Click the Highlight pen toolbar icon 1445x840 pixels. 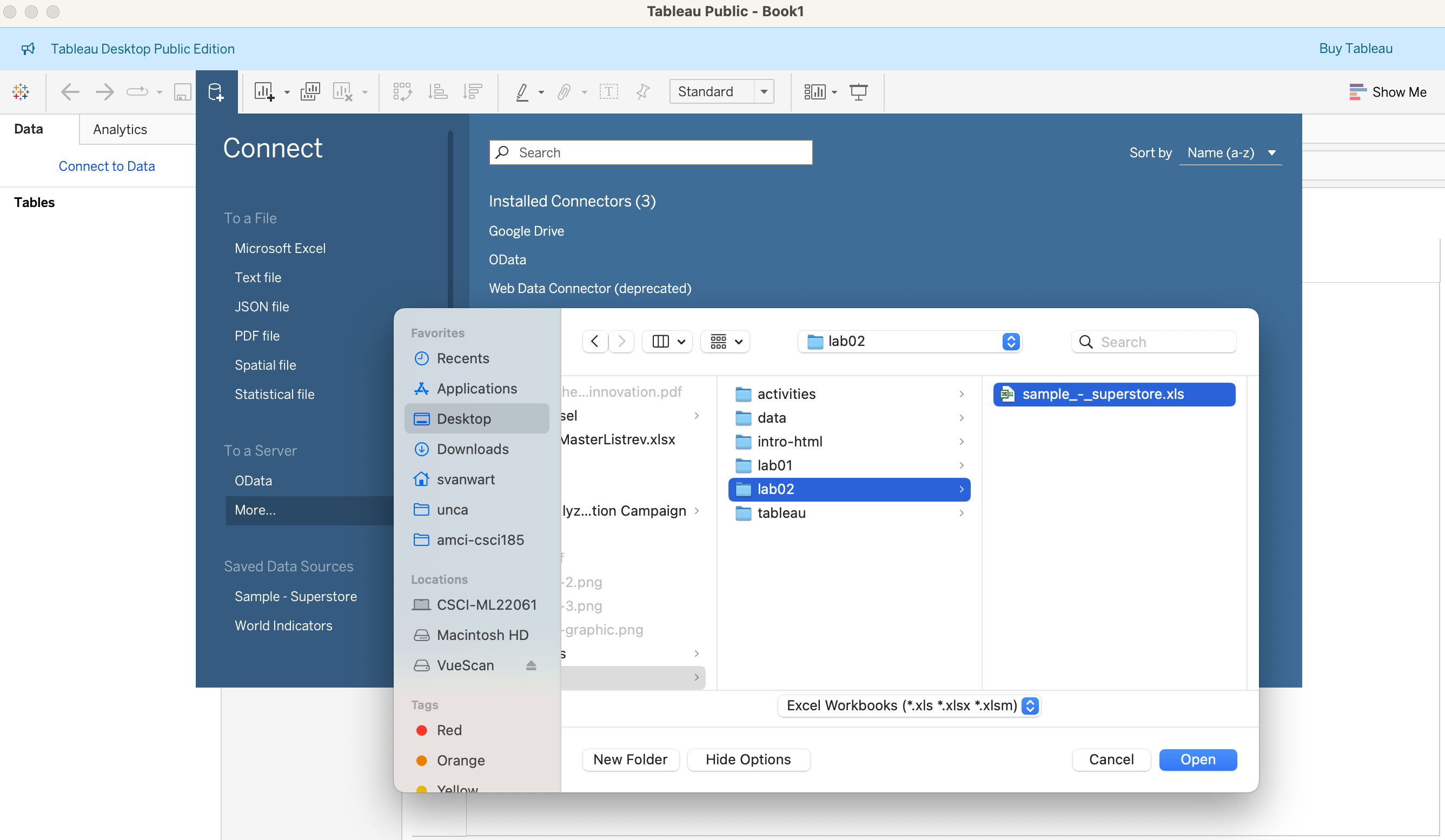pyautogui.click(x=522, y=92)
